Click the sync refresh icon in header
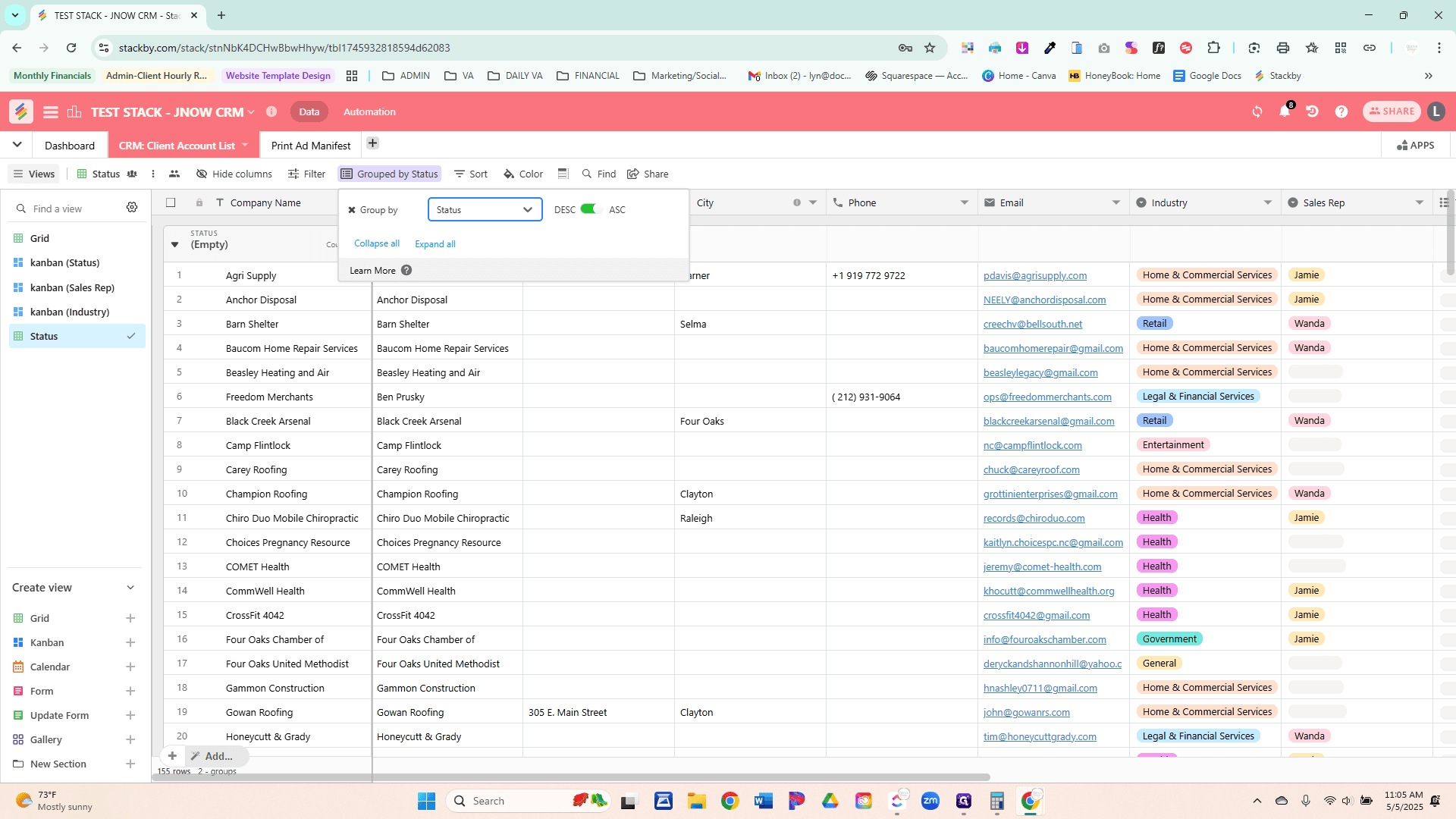 [x=1257, y=111]
